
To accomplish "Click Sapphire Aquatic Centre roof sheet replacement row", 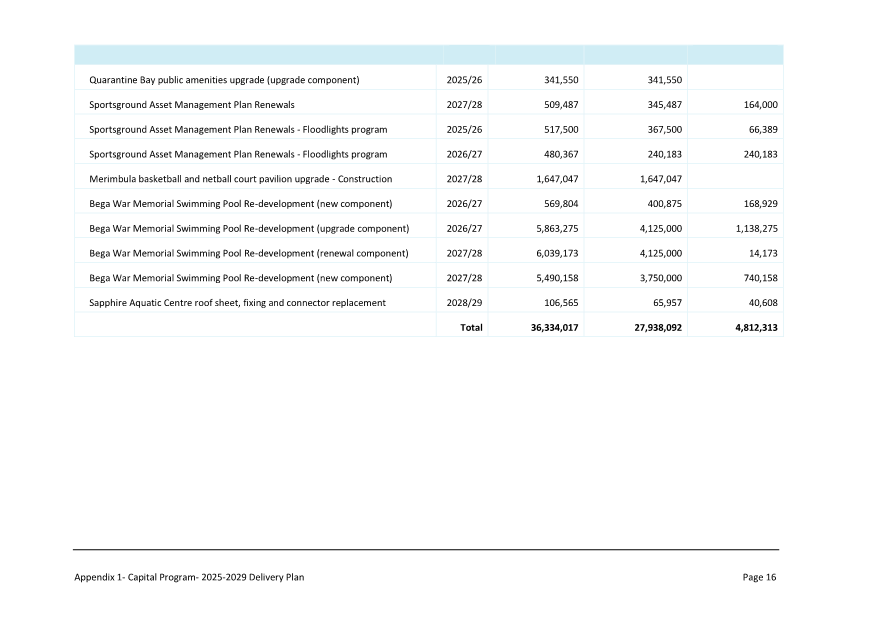I will tap(237, 302).
